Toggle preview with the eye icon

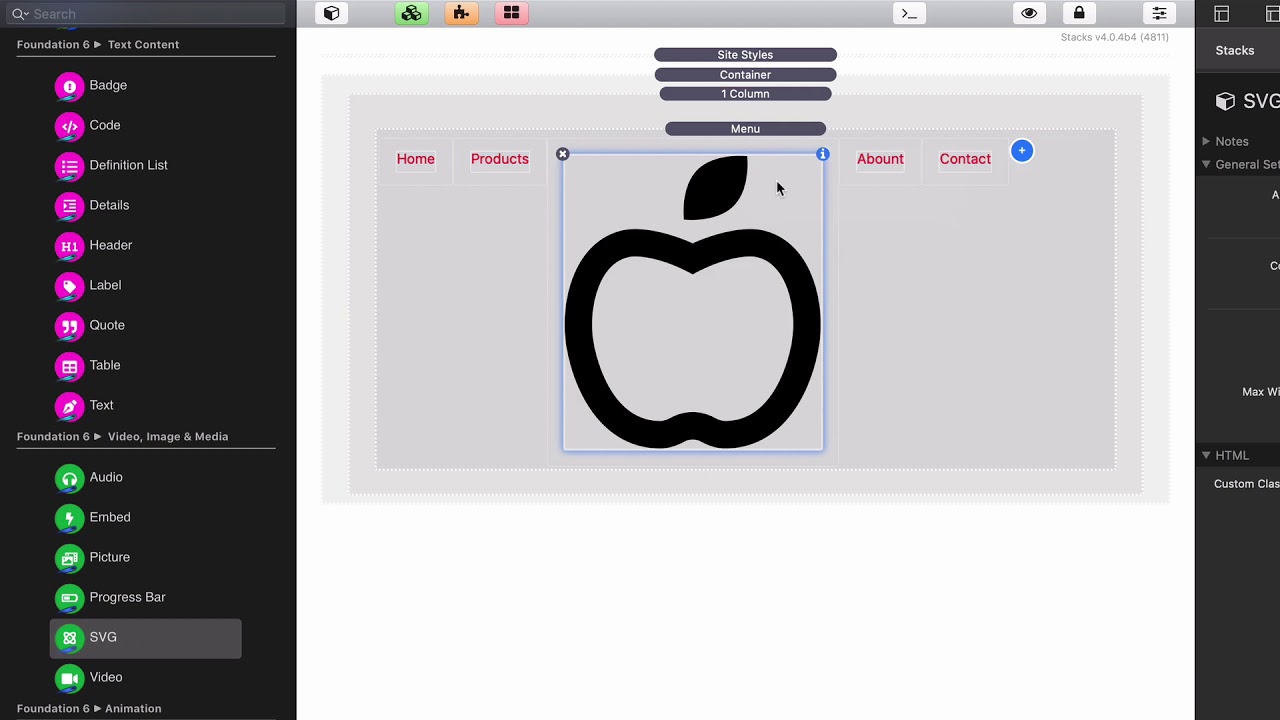point(1029,13)
